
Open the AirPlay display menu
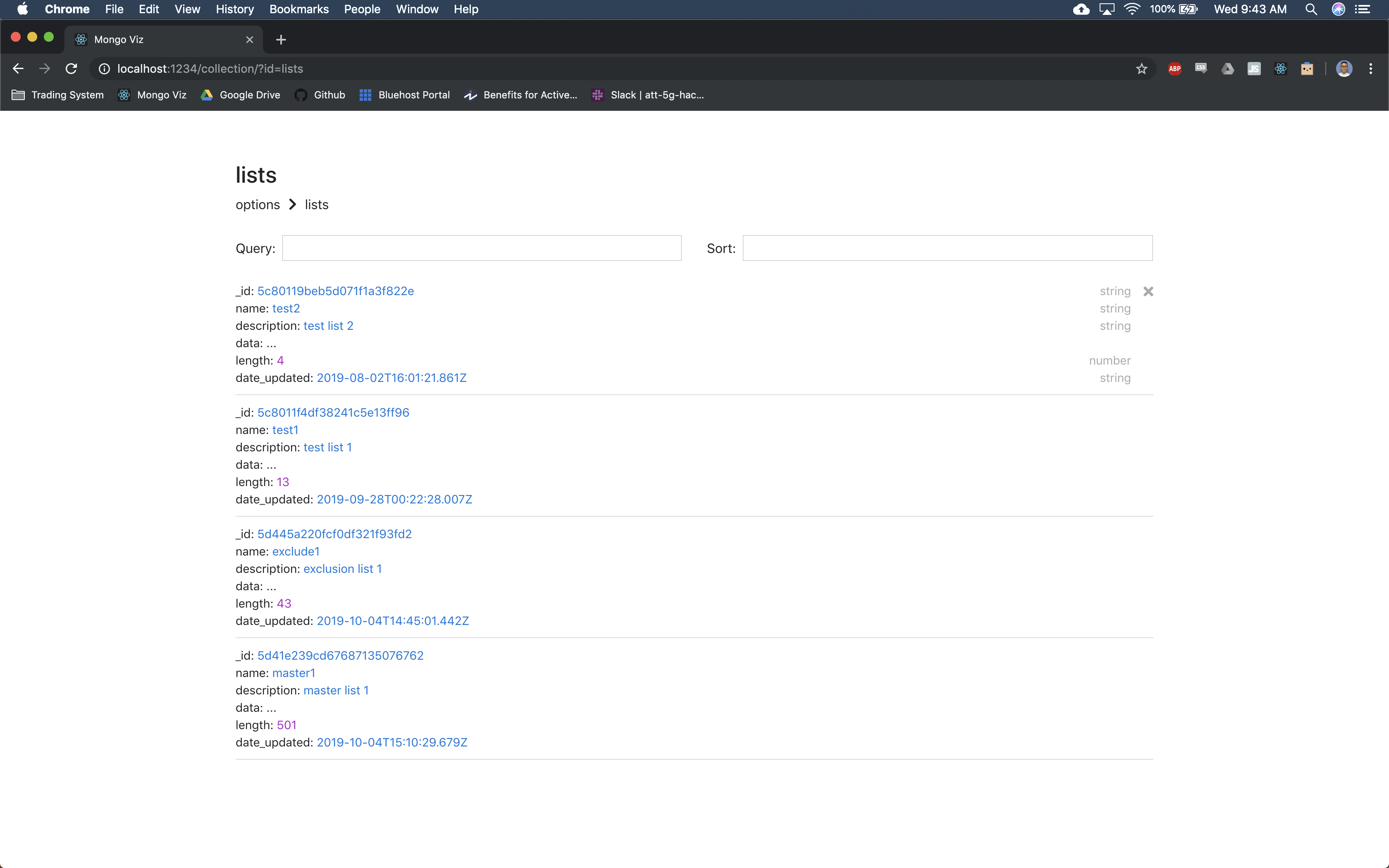1107,9
